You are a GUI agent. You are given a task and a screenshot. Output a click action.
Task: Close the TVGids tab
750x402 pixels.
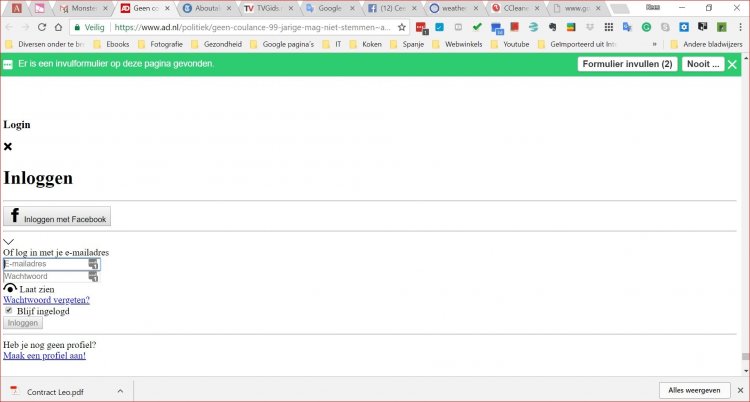pyautogui.click(x=290, y=8)
